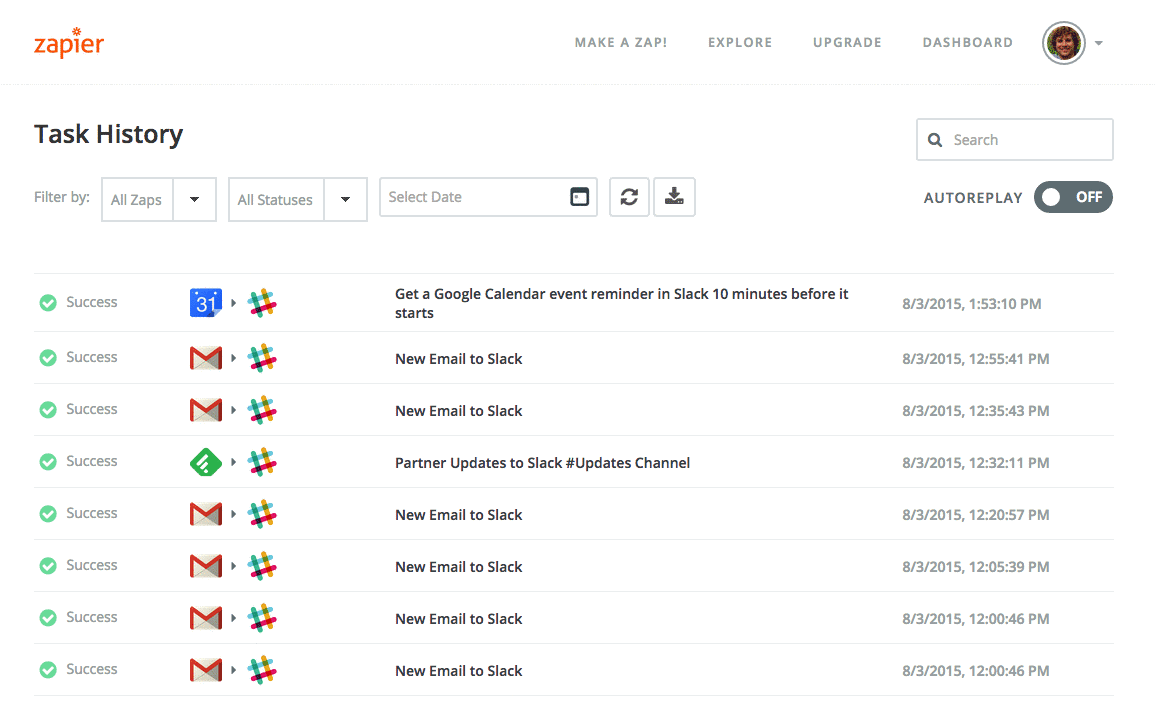Navigate to the Dashboard

point(967,43)
